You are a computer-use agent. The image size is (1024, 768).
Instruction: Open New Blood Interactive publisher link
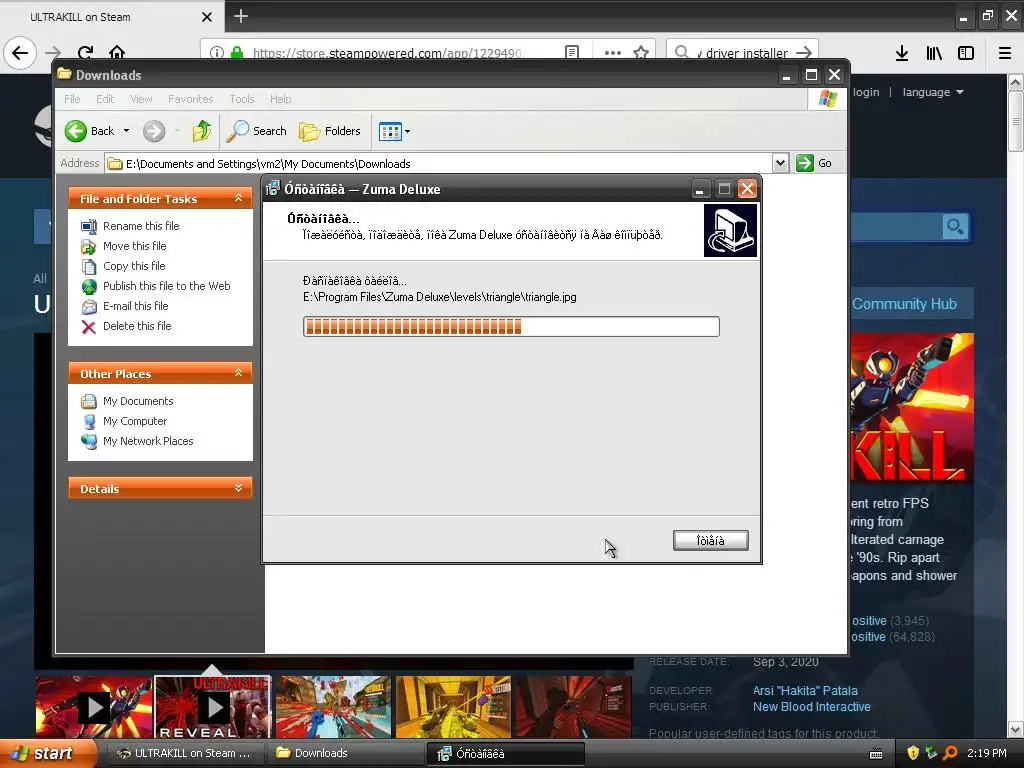pyautogui.click(x=811, y=707)
